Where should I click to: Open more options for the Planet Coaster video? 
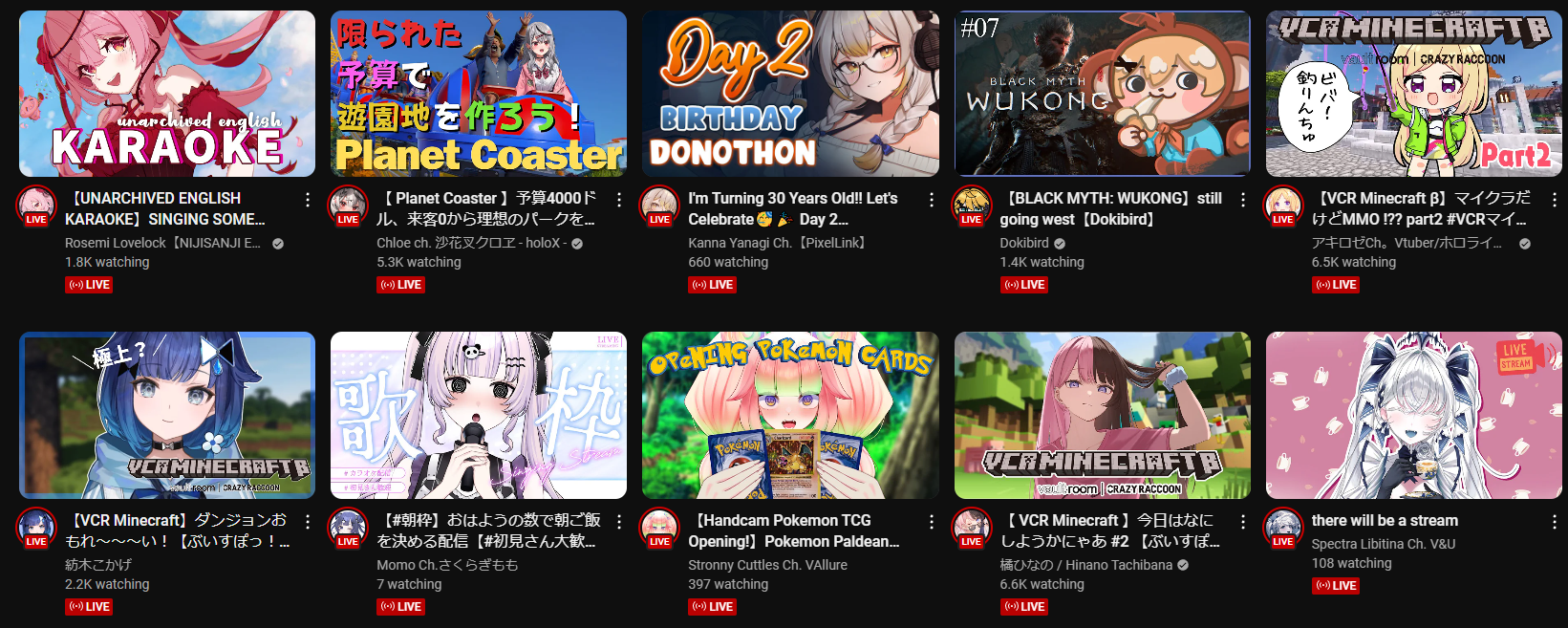coord(619,200)
